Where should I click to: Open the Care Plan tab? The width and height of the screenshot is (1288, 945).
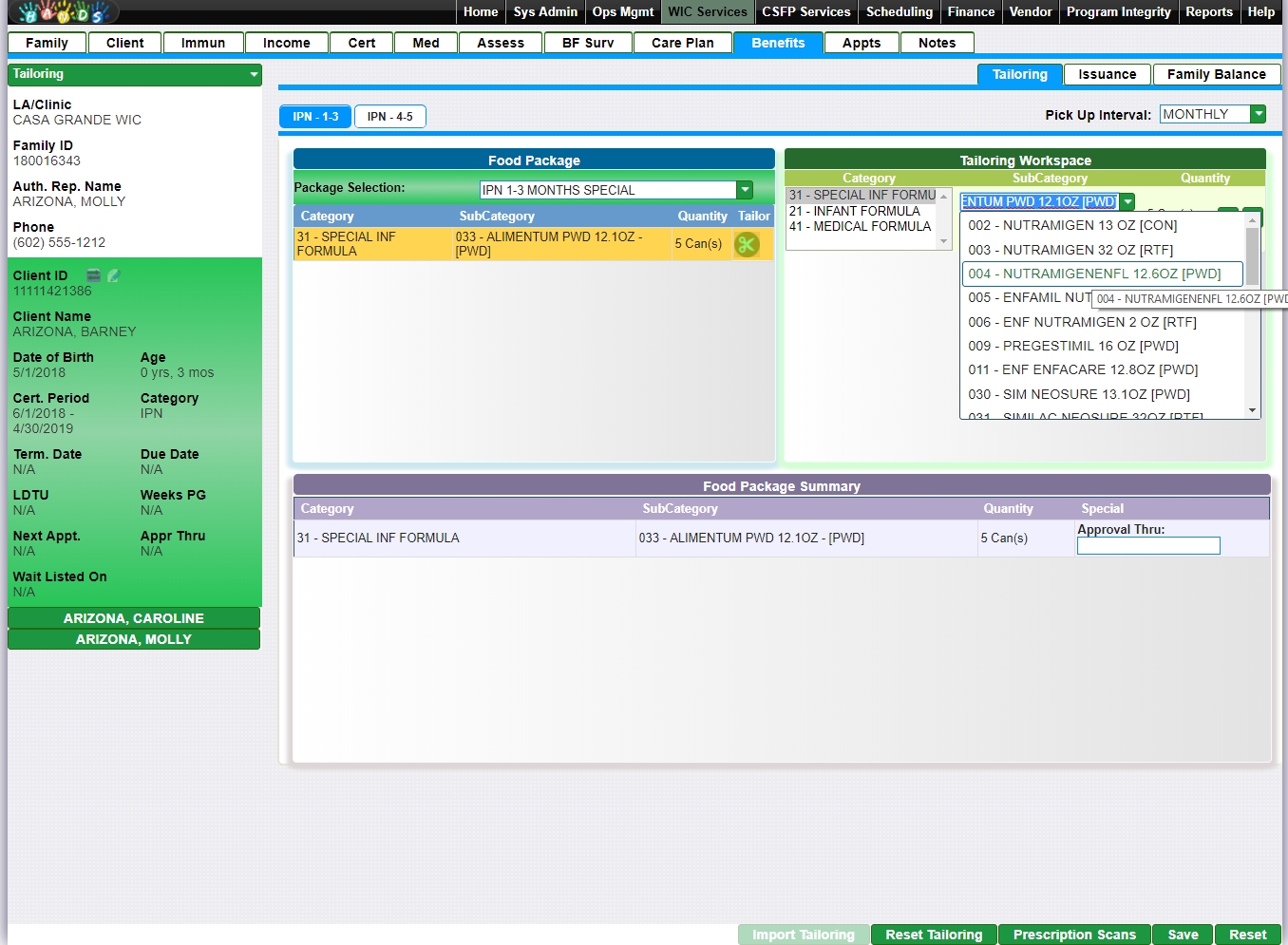(682, 43)
